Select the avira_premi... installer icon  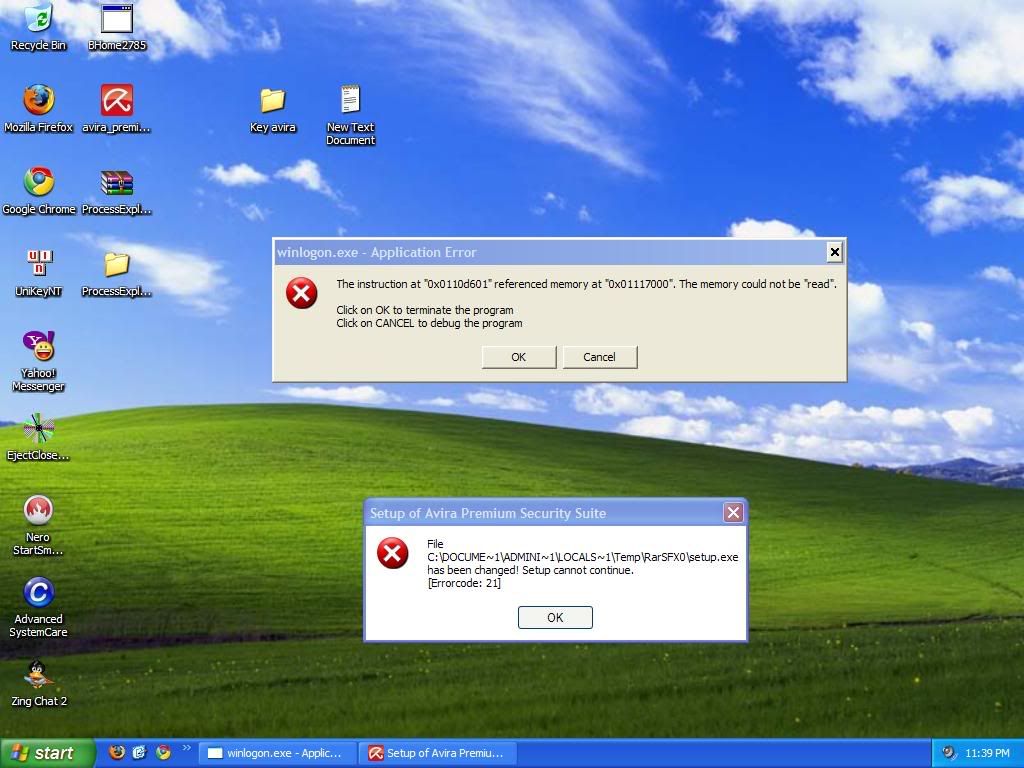tap(117, 108)
